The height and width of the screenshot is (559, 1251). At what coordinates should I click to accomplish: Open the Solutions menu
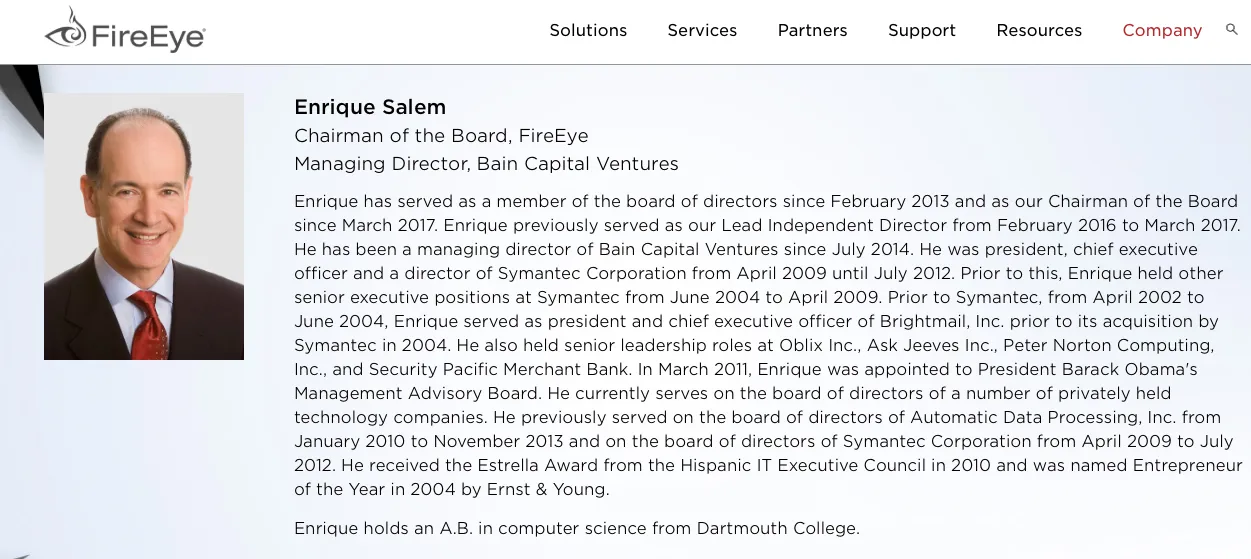pyautogui.click(x=588, y=30)
